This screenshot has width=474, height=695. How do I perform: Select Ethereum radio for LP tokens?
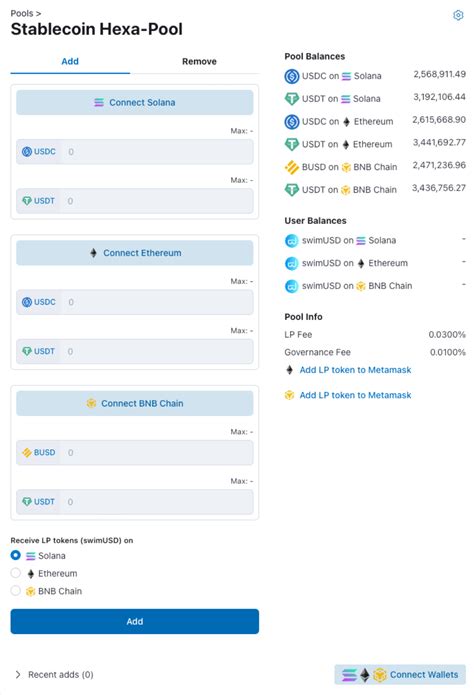pyautogui.click(x=16, y=573)
